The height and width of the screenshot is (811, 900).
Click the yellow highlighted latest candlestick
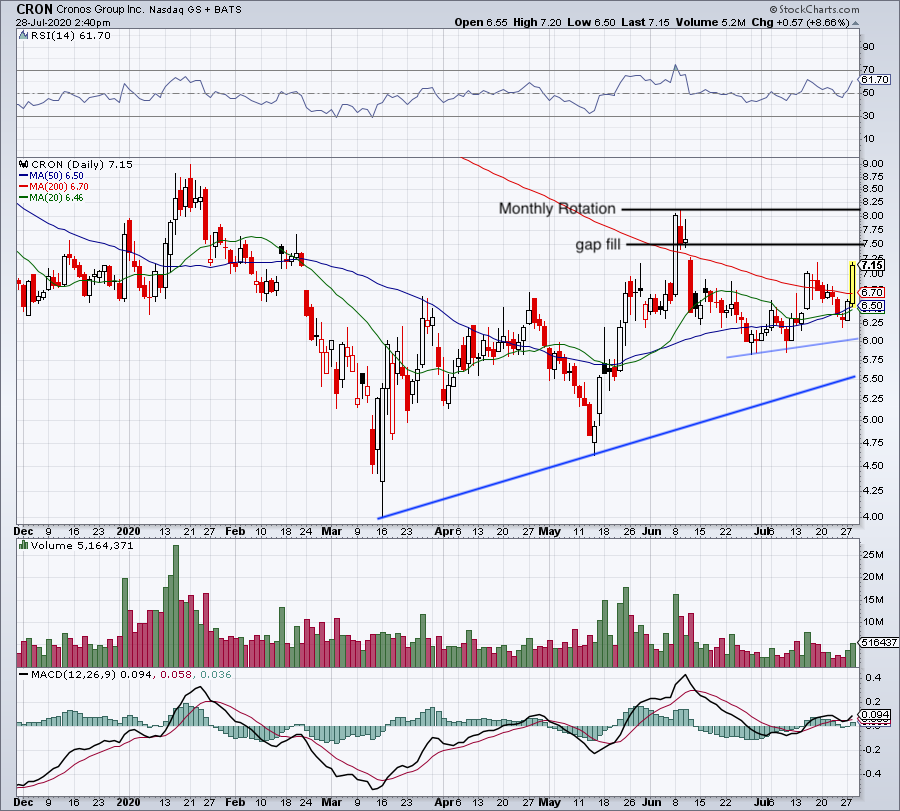853,284
